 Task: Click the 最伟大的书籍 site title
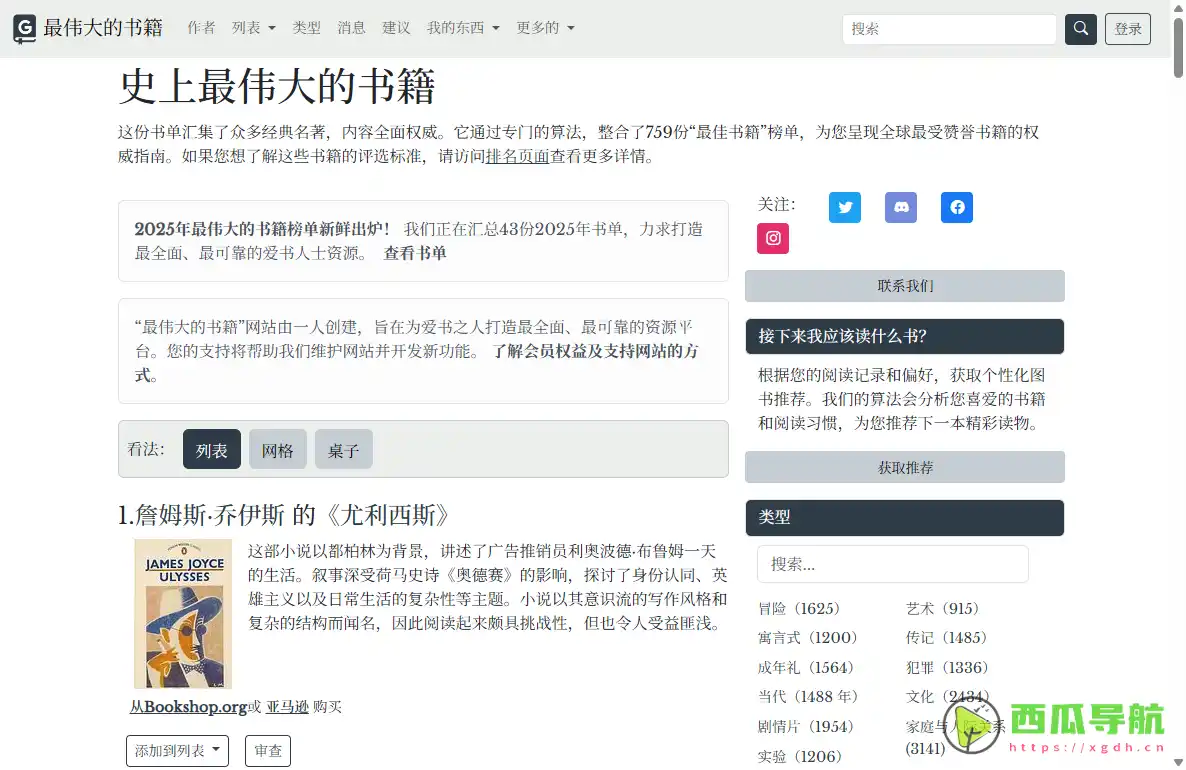click(x=103, y=28)
